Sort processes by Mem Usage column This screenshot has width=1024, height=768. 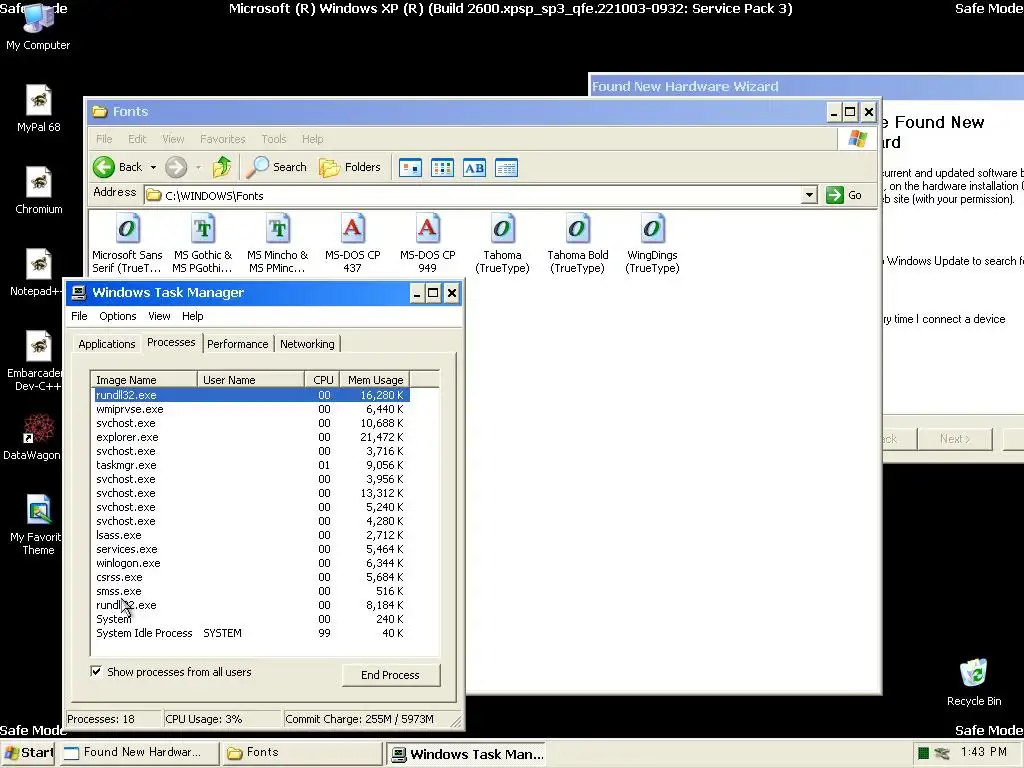click(x=375, y=379)
